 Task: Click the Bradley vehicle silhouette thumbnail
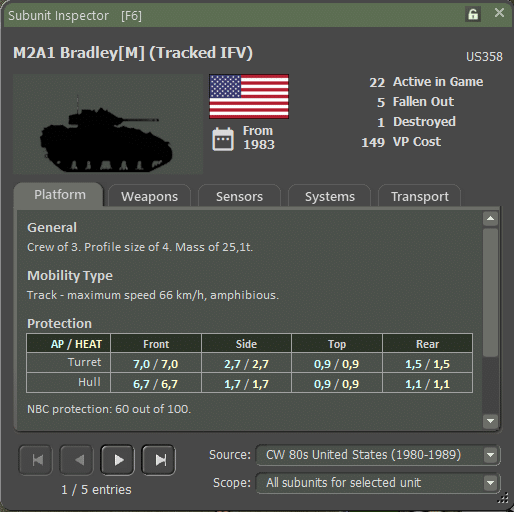(x=108, y=124)
